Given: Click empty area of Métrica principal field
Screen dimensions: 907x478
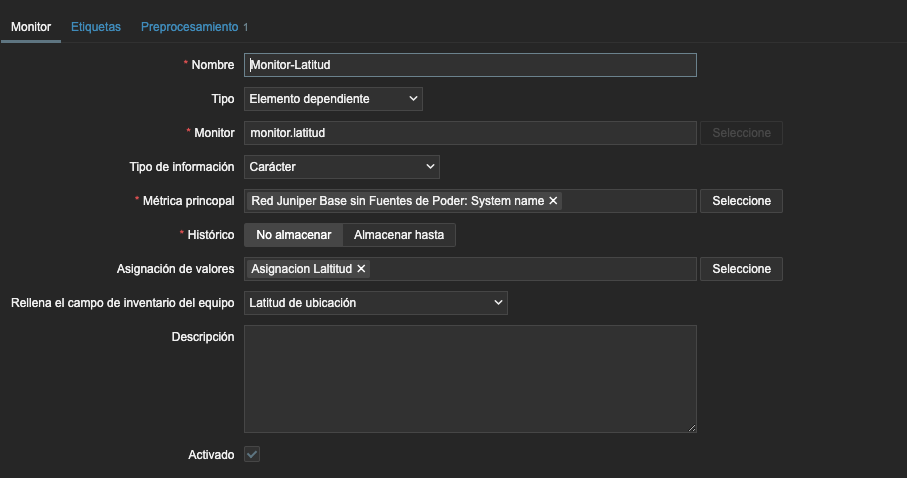Looking at the screenshot, I should 628,201.
